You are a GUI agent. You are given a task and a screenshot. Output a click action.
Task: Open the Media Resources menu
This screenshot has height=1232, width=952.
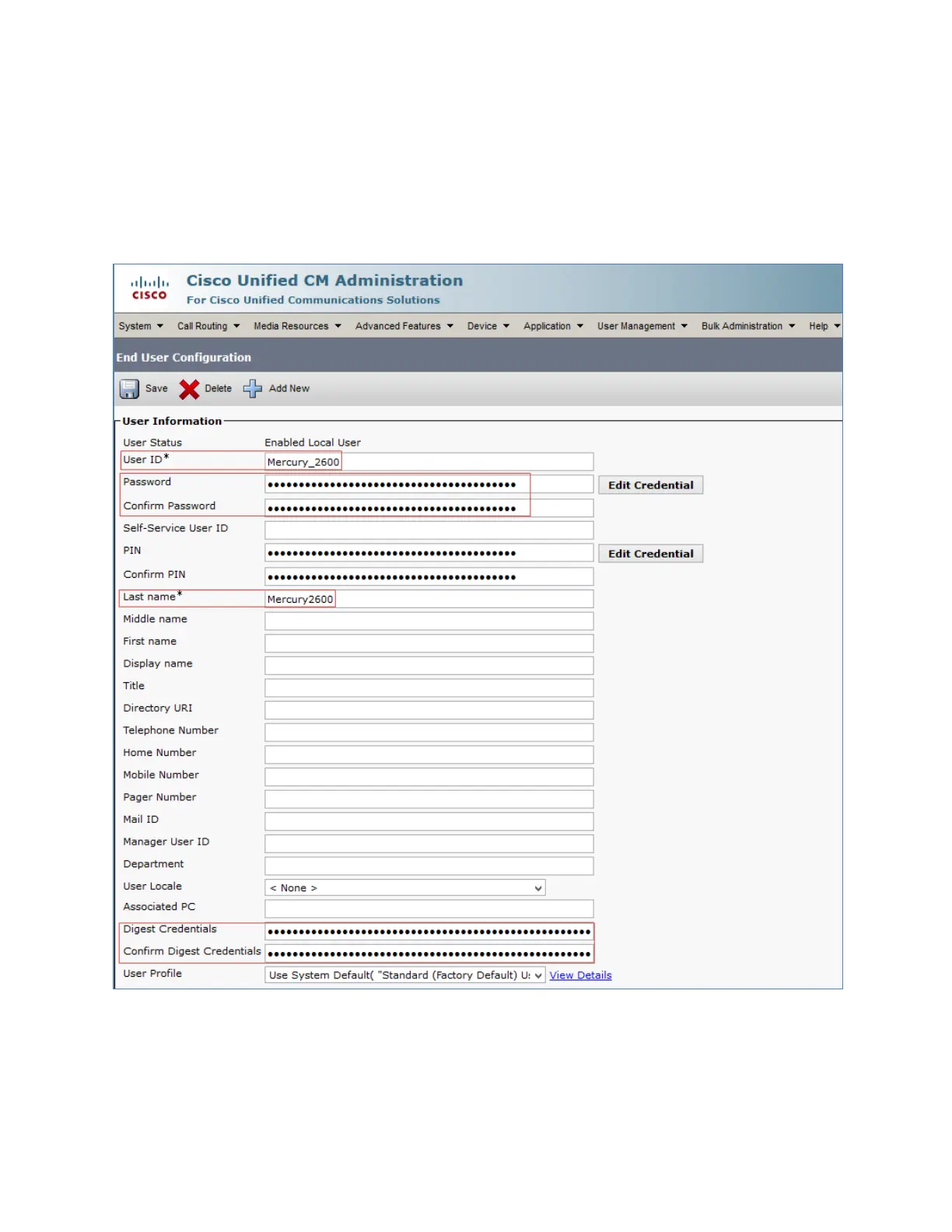pos(297,327)
